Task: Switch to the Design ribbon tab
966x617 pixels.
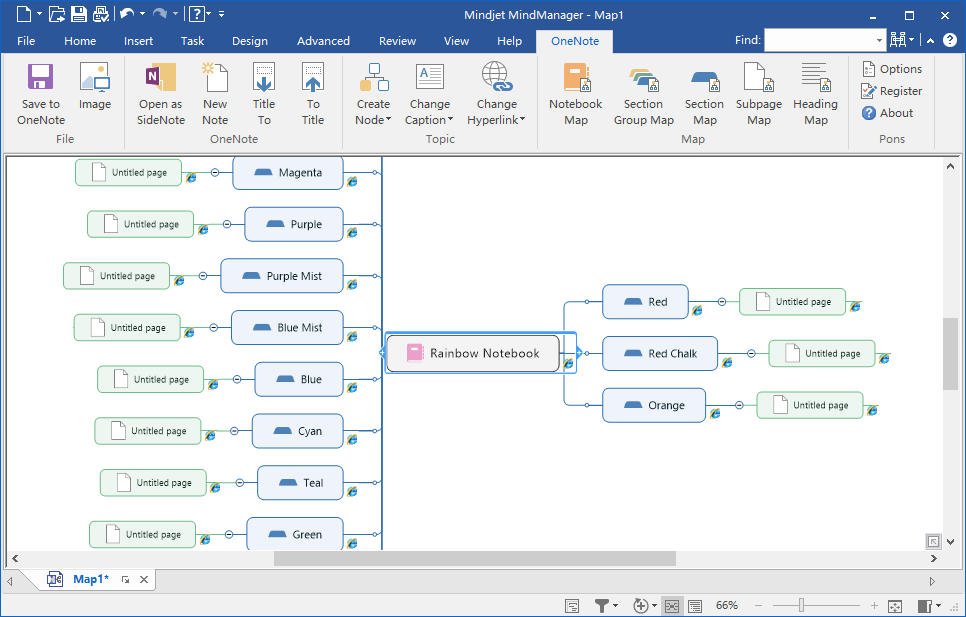Action: pyautogui.click(x=249, y=41)
